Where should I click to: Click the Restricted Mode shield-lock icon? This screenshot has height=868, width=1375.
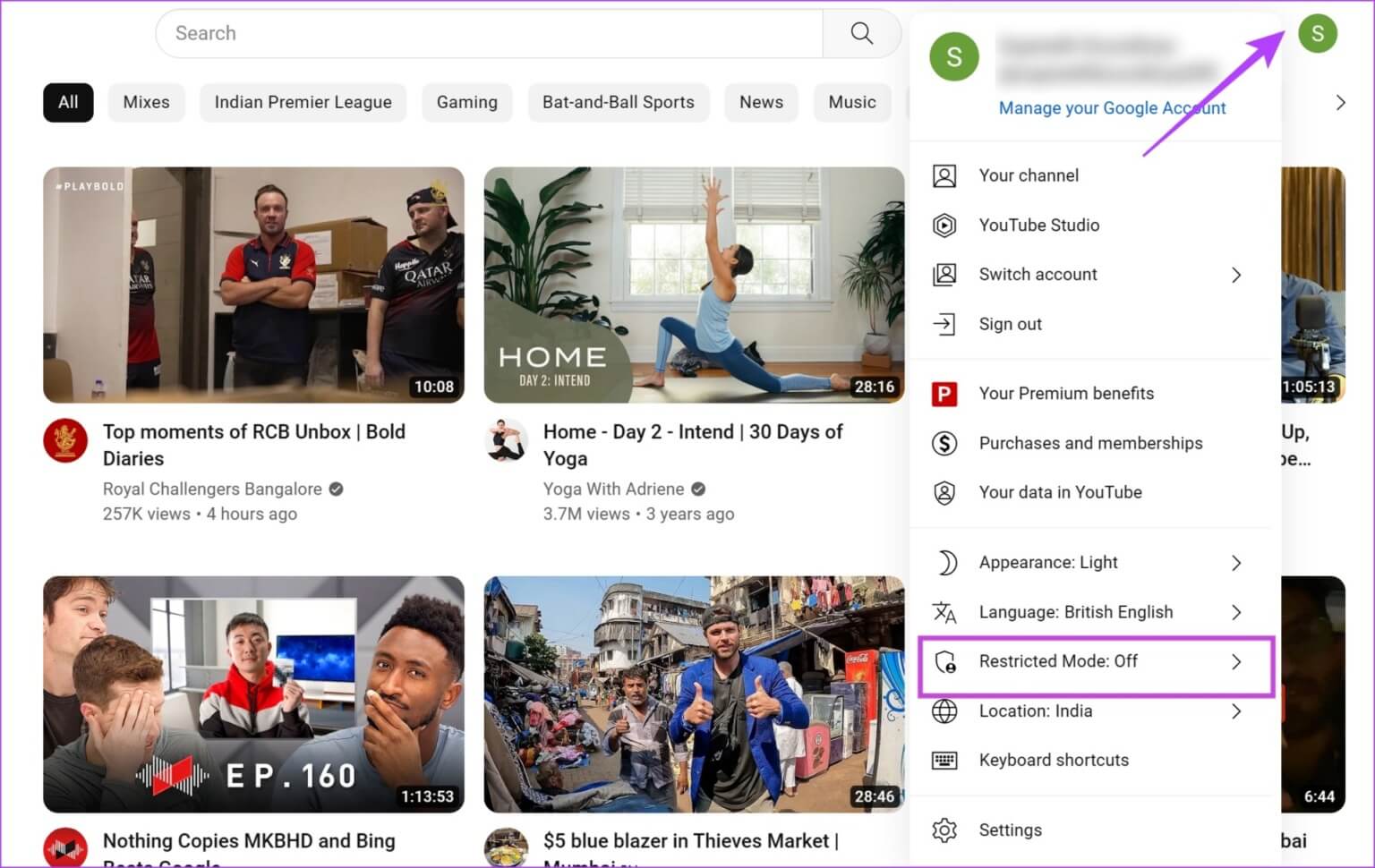pos(944,662)
